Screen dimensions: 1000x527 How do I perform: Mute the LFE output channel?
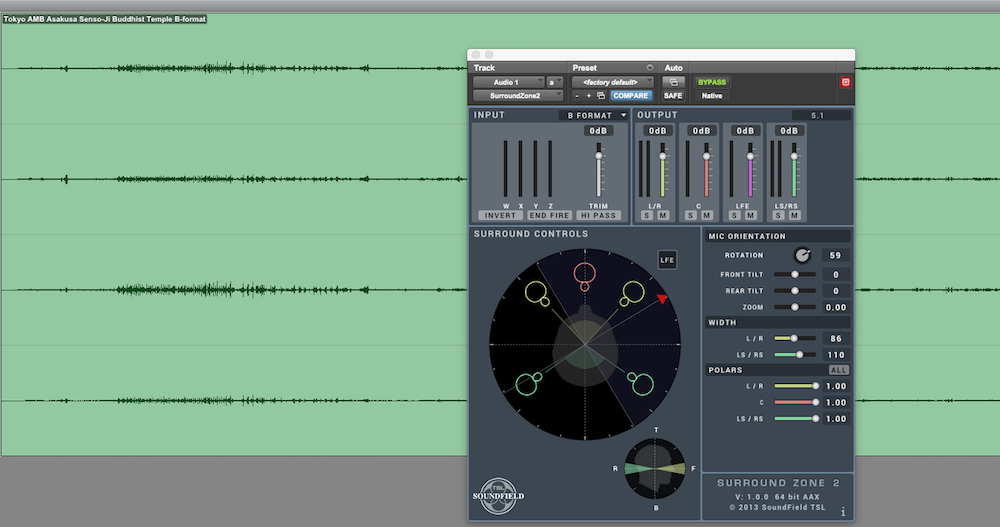[751, 216]
